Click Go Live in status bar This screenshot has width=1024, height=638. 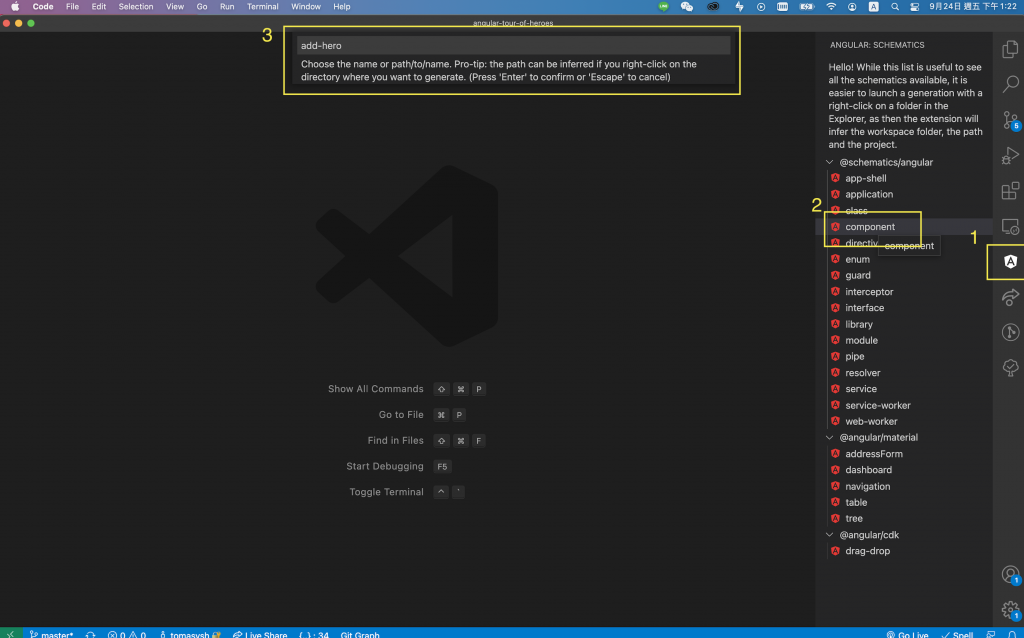[908, 634]
